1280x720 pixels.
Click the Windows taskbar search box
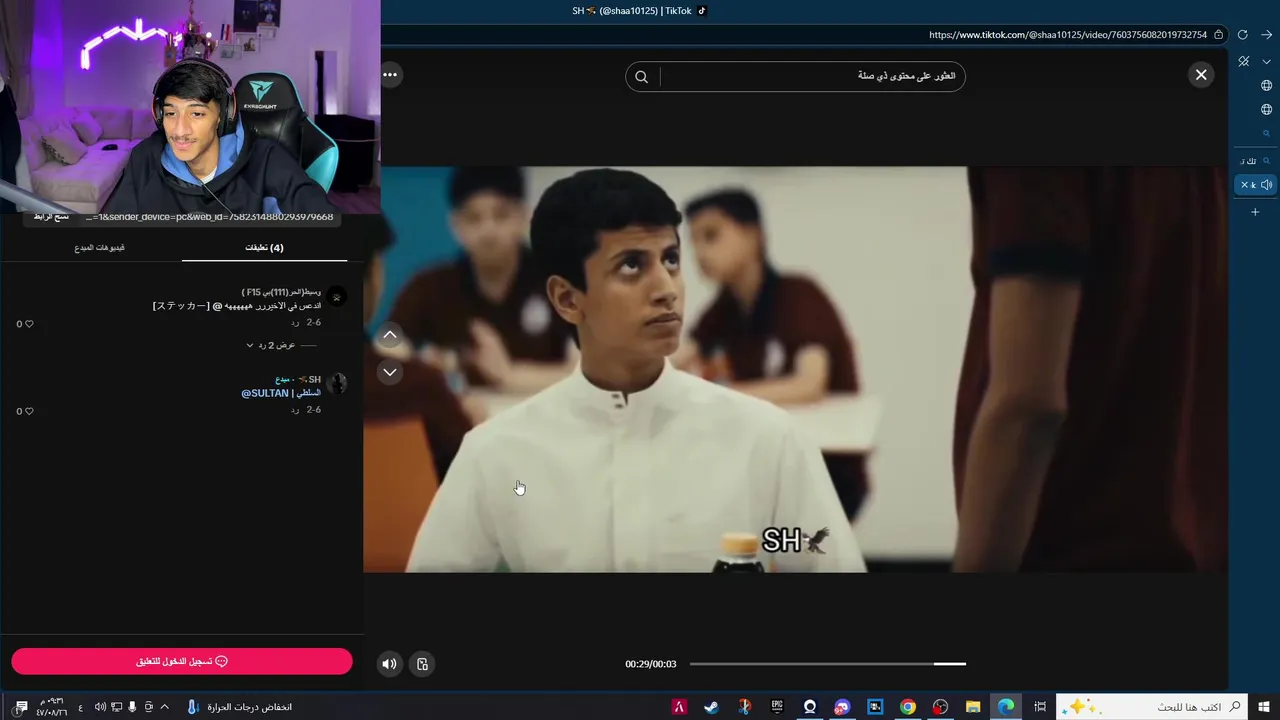[x=1151, y=706]
